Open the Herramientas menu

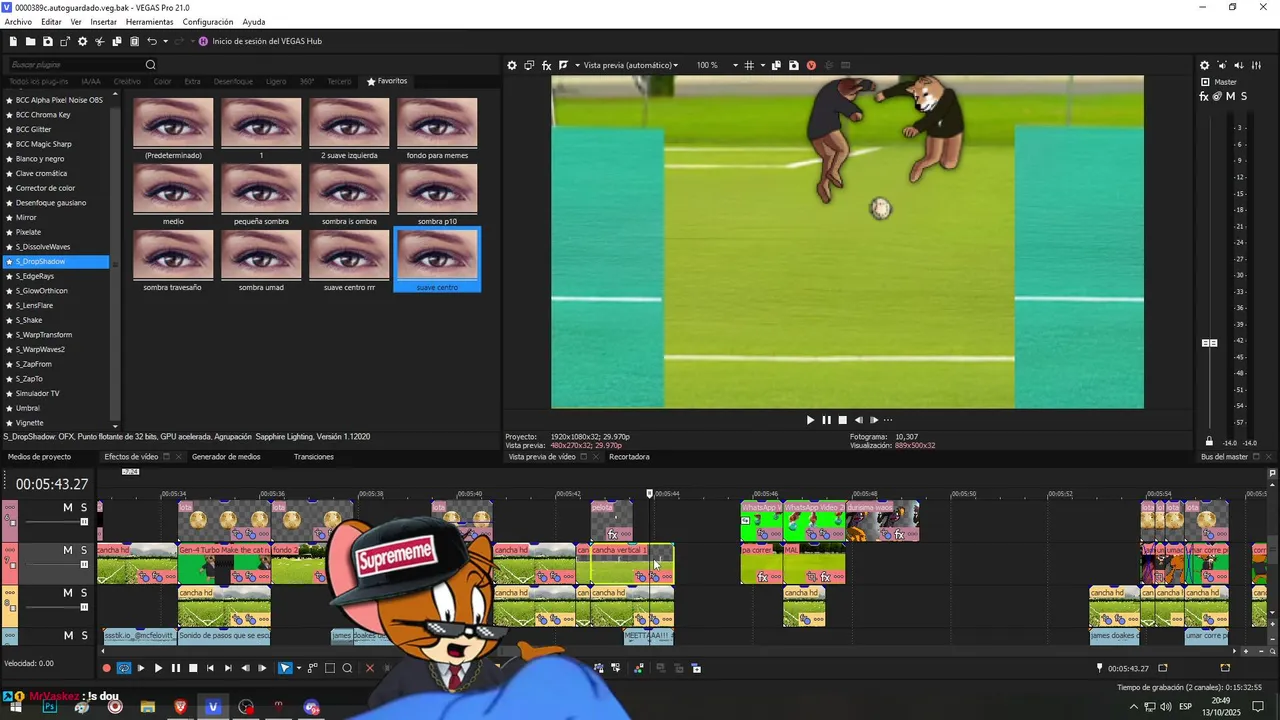point(150,22)
